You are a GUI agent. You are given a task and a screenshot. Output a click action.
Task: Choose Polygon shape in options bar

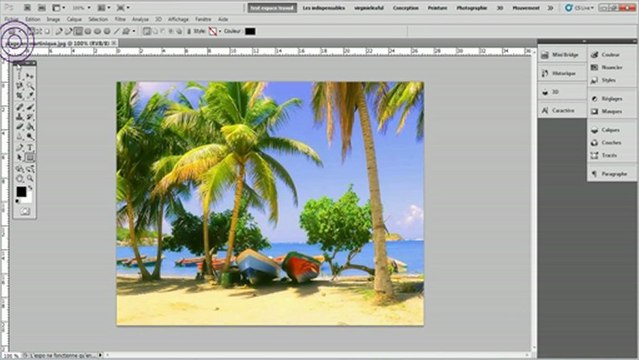[107, 31]
